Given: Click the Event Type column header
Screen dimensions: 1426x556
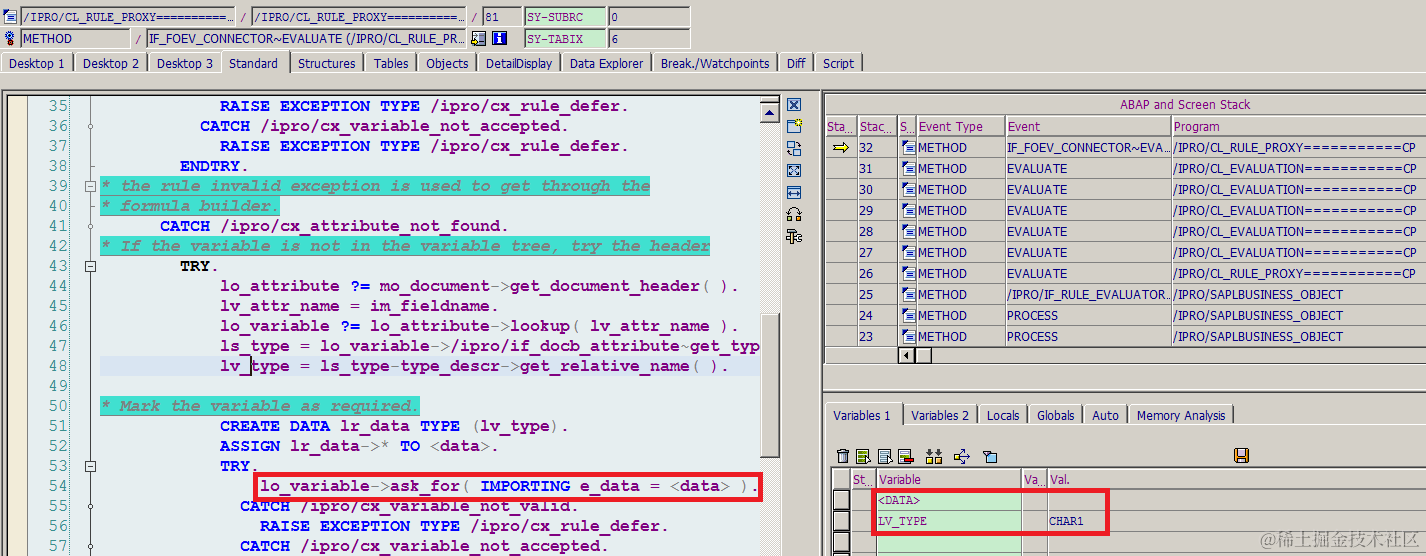Looking at the screenshot, I should [960, 127].
